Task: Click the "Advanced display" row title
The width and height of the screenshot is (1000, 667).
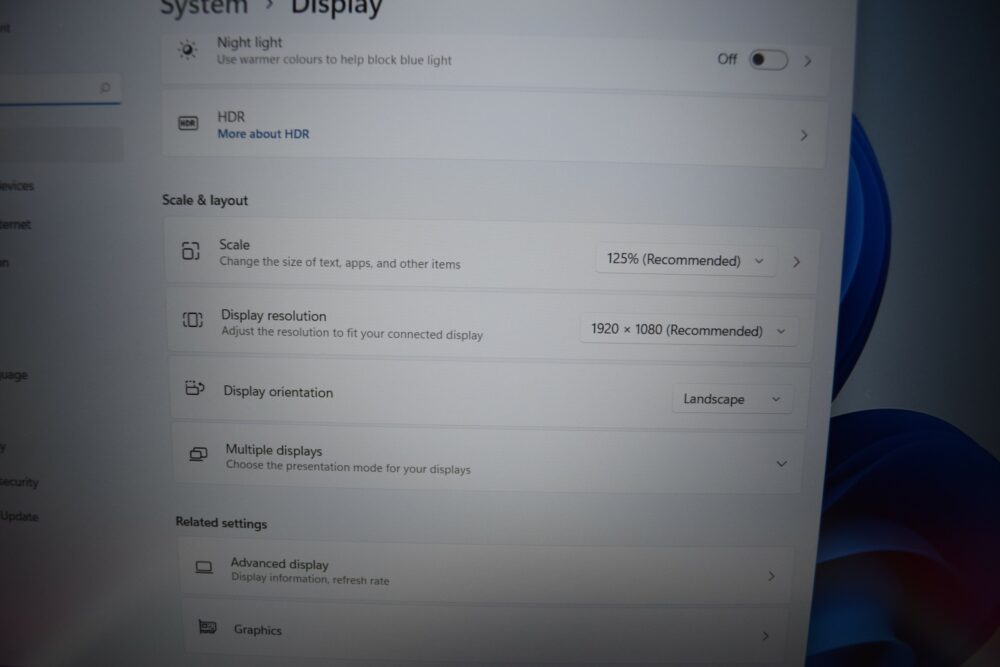Action: [279, 564]
